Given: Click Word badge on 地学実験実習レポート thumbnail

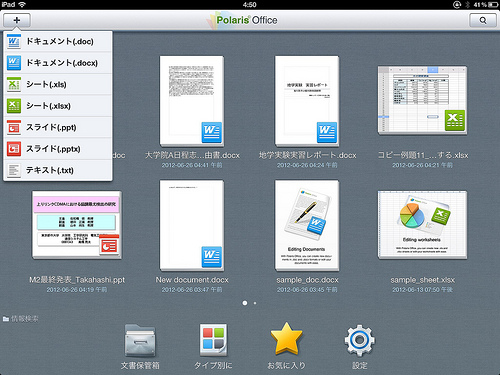Looking at the screenshot, I should pyautogui.click(x=327, y=132).
